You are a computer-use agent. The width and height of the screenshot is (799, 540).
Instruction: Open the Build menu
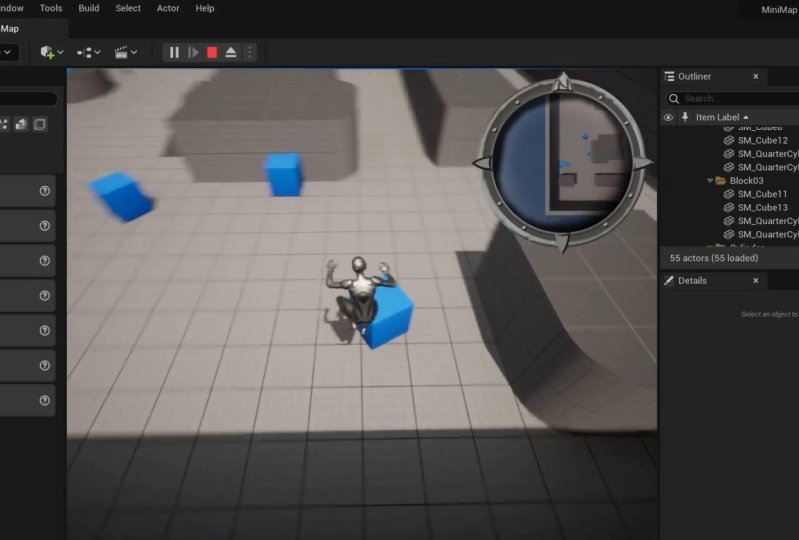tap(89, 8)
